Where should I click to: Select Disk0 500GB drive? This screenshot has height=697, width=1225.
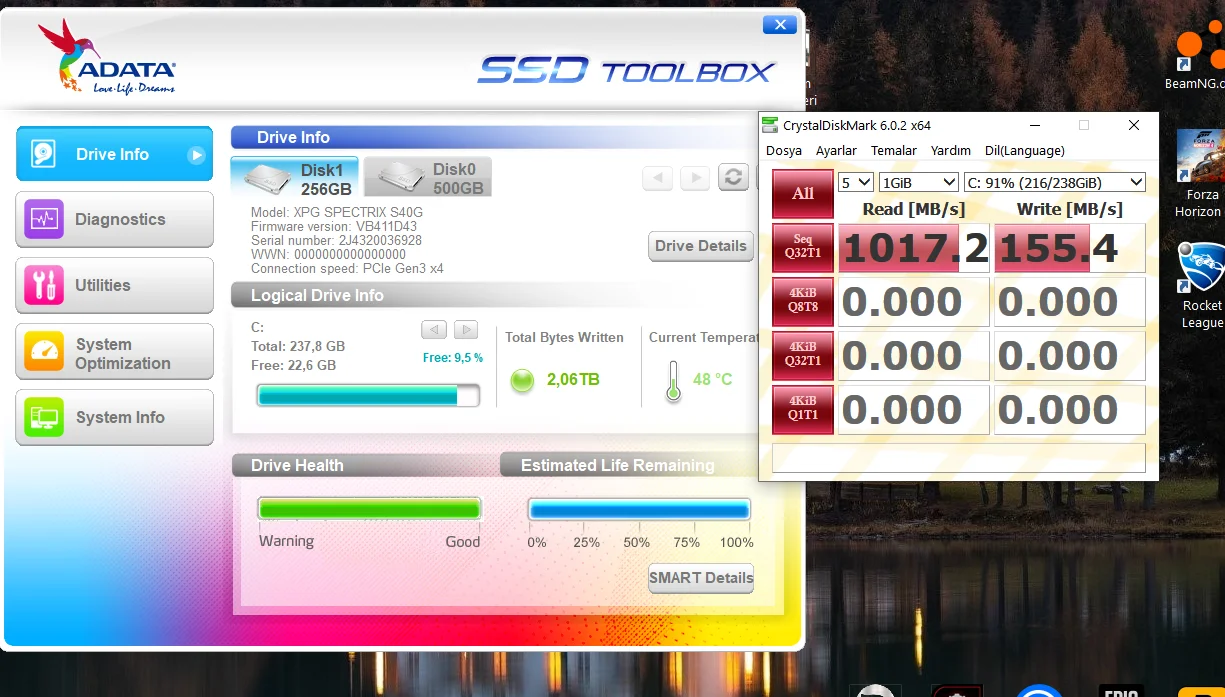tap(427, 178)
